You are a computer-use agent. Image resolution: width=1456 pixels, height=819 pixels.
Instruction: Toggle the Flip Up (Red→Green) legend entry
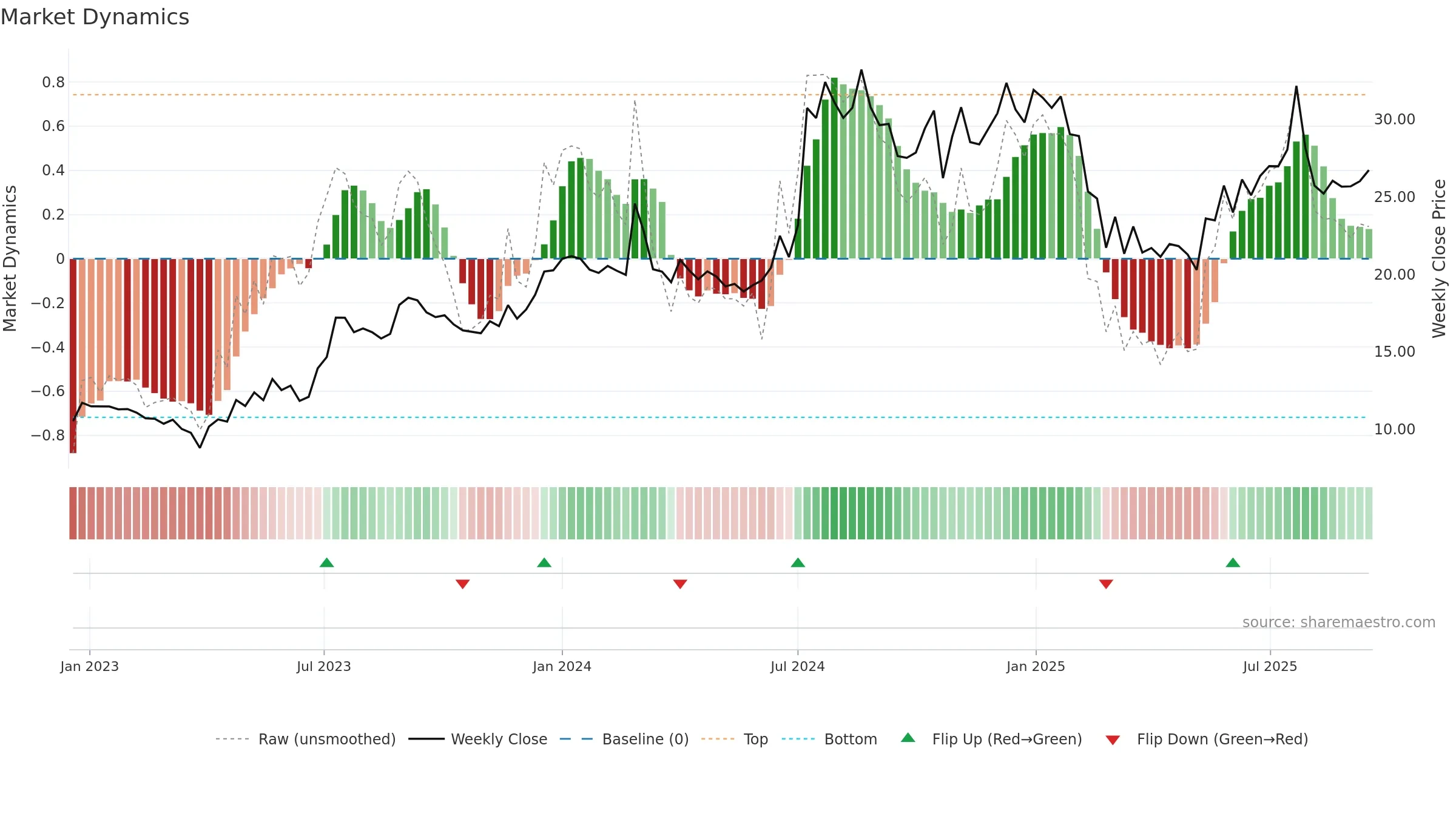pos(991,739)
